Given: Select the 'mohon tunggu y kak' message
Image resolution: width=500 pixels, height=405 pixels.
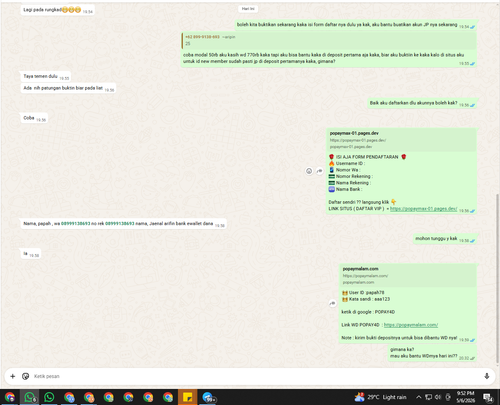Looking at the screenshot, I should [445, 239].
